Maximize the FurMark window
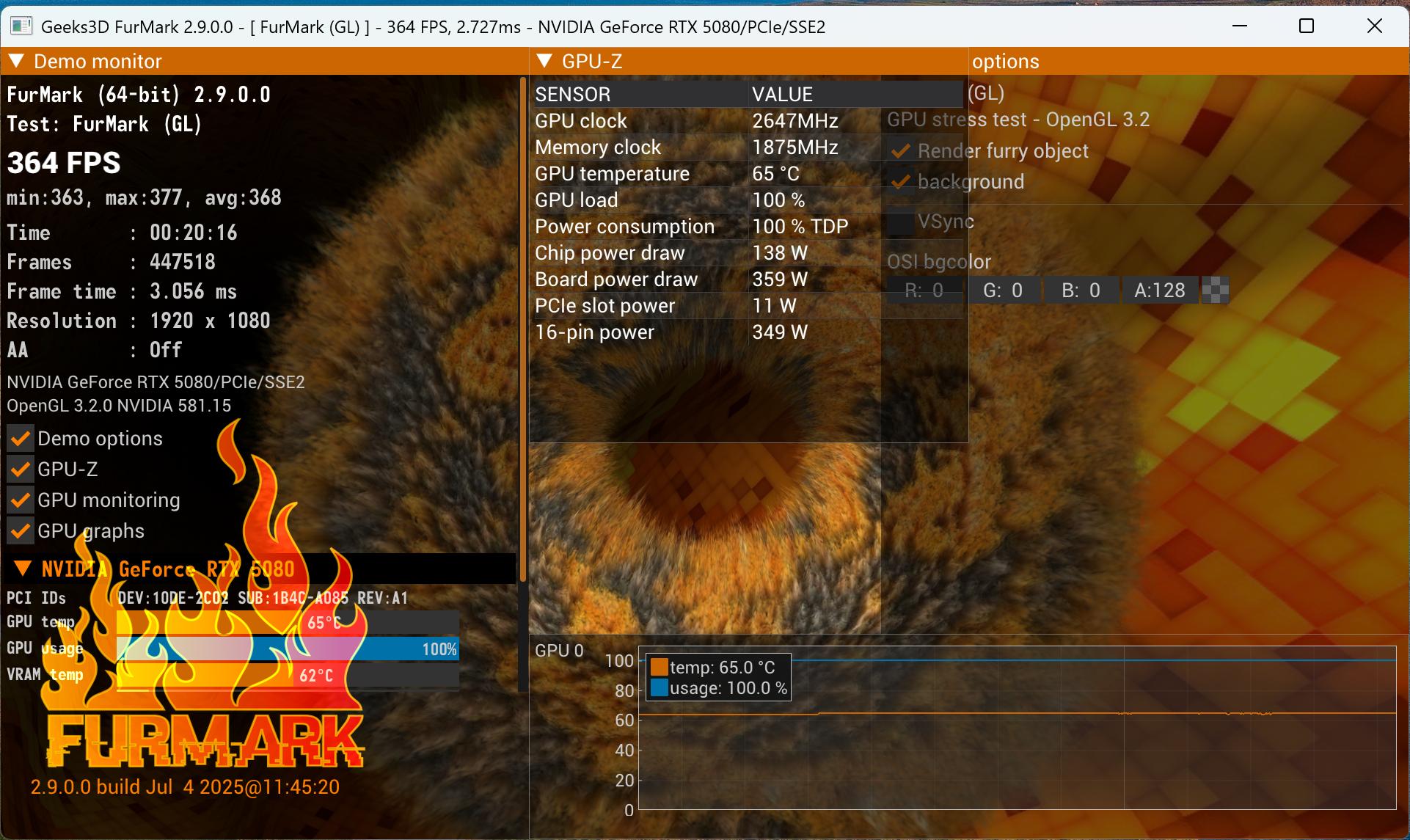 pyautogui.click(x=1306, y=26)
